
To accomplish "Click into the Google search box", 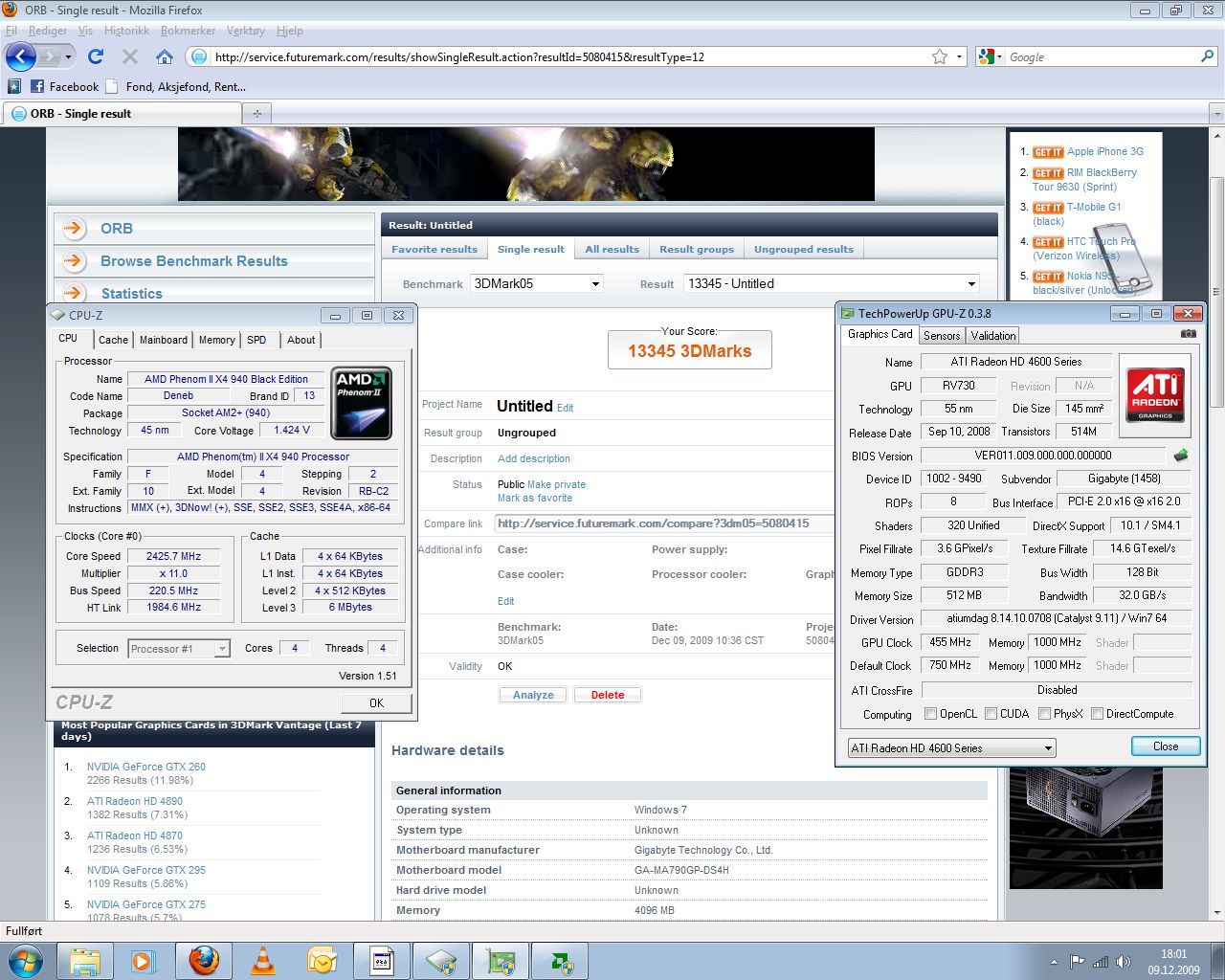I will pos(1101,57).
